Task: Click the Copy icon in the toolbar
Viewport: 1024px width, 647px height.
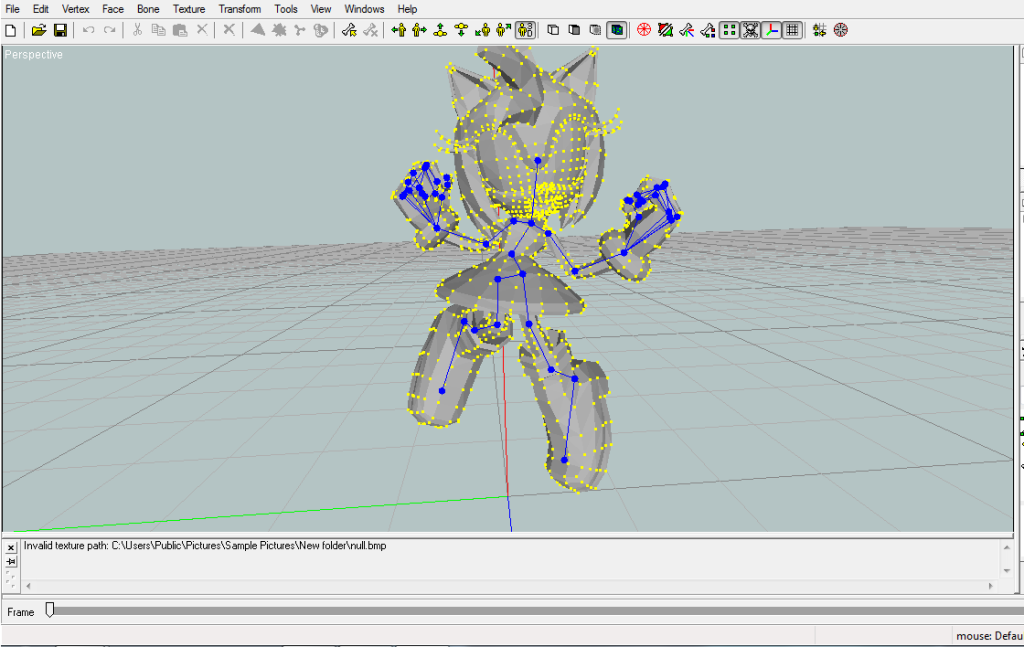Action: (158, 30)
